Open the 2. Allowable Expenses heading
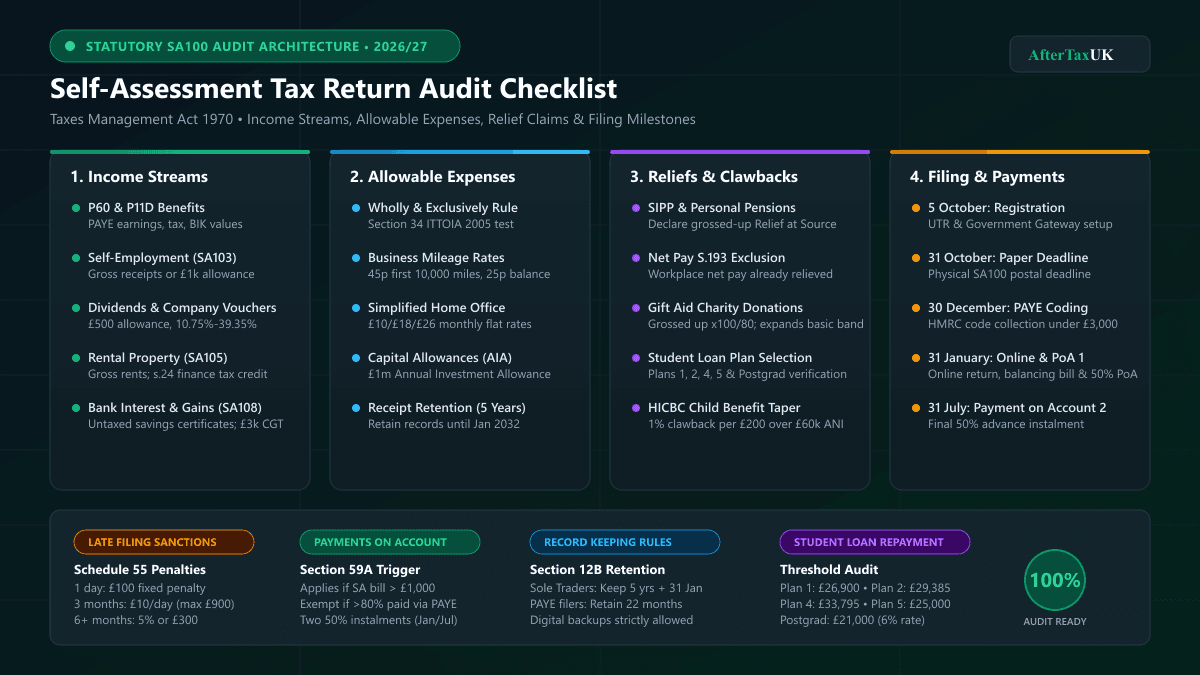Screen dimensions: 1200x675 coord(432,177)
